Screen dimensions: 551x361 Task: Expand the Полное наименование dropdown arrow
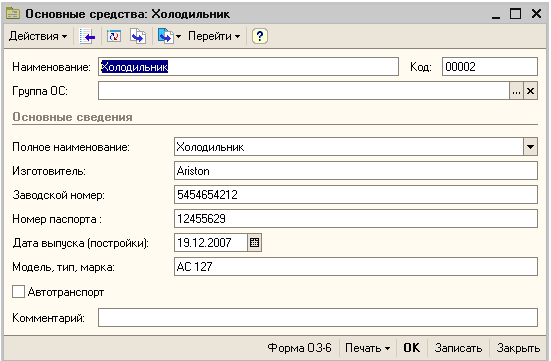(530, 147)
